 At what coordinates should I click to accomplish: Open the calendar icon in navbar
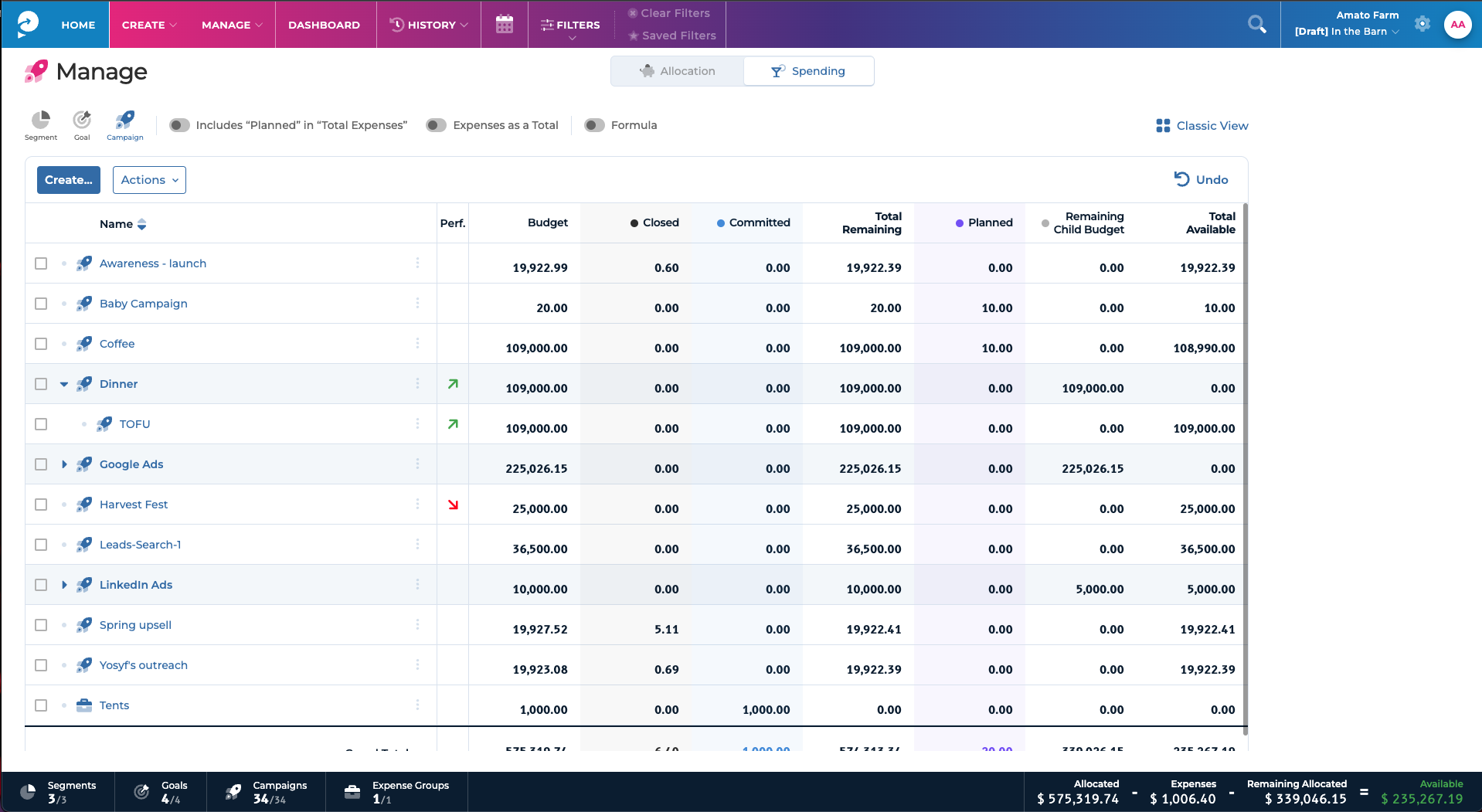(505, 24)
